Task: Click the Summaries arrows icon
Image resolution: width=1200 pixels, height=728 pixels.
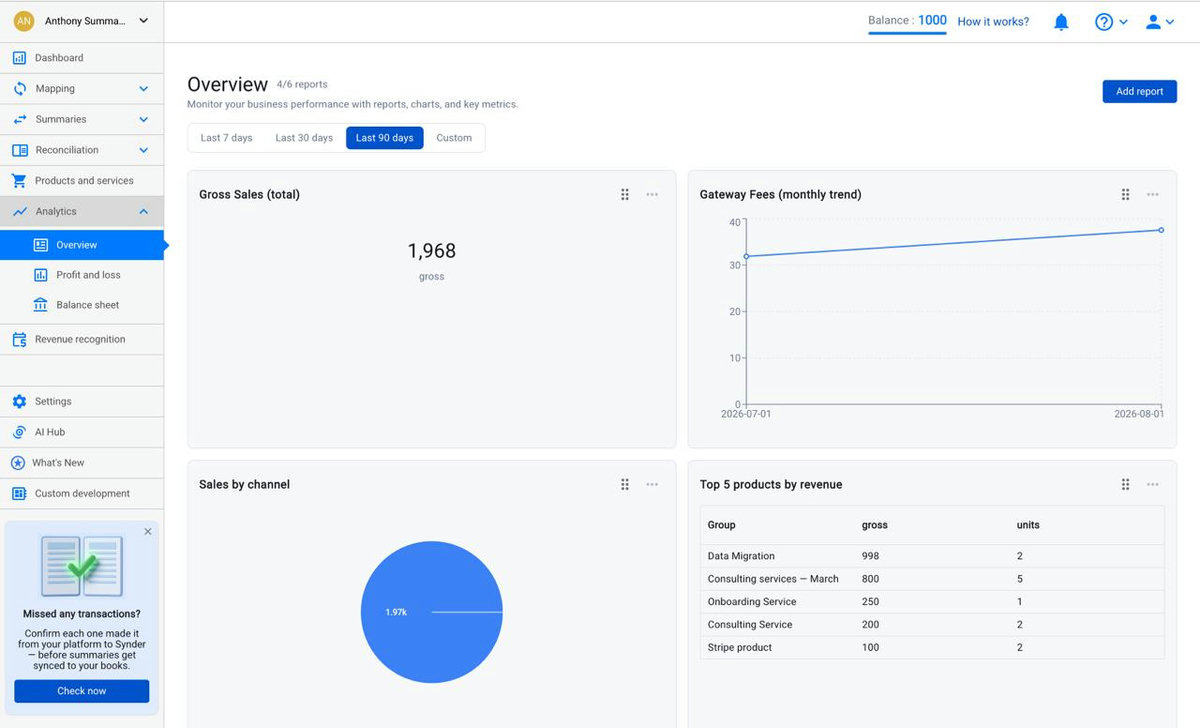Action: [19, 119]
